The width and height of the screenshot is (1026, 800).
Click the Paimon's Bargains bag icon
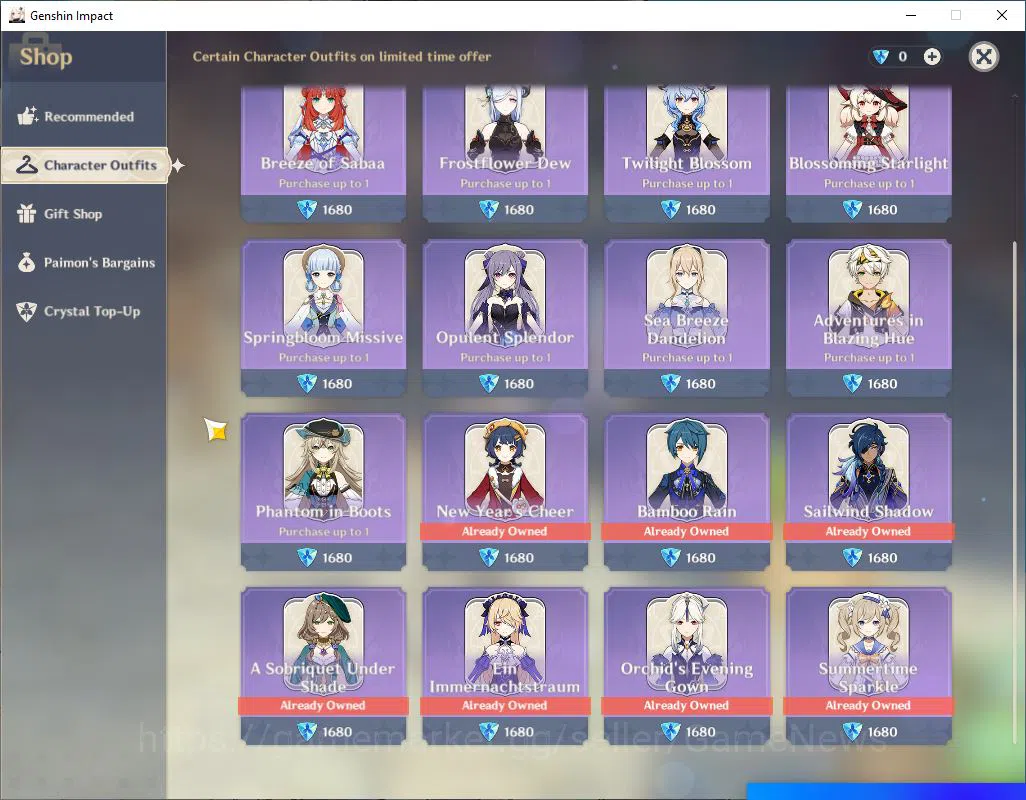pyautogui.click(x=26, y=262)
